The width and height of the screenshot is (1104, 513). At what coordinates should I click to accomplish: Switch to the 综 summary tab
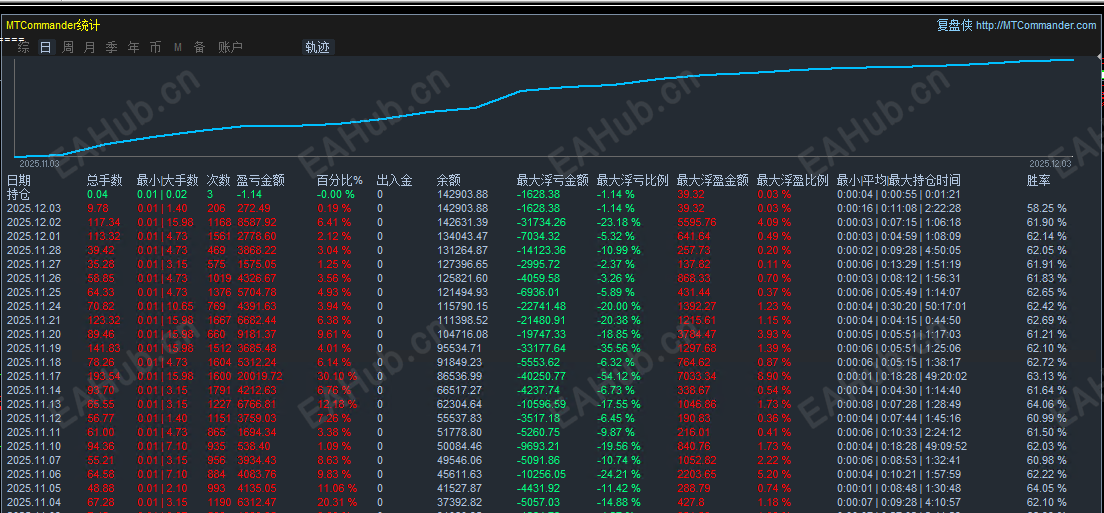pos(23,47)
